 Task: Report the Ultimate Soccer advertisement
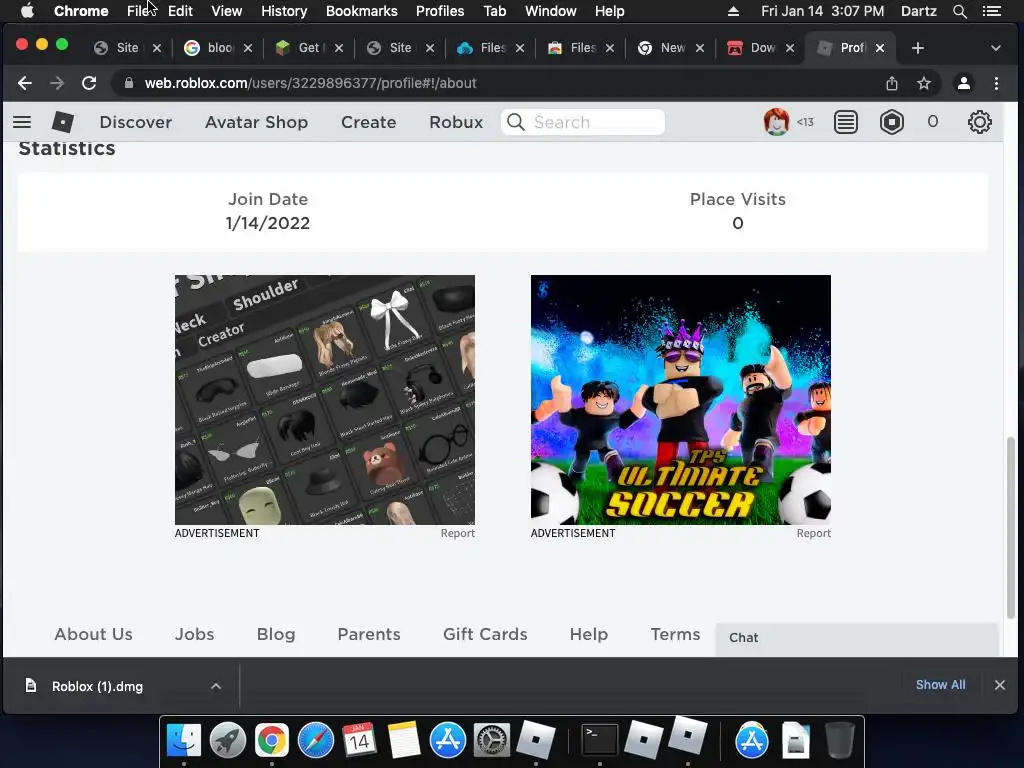[x=814, y=533]
